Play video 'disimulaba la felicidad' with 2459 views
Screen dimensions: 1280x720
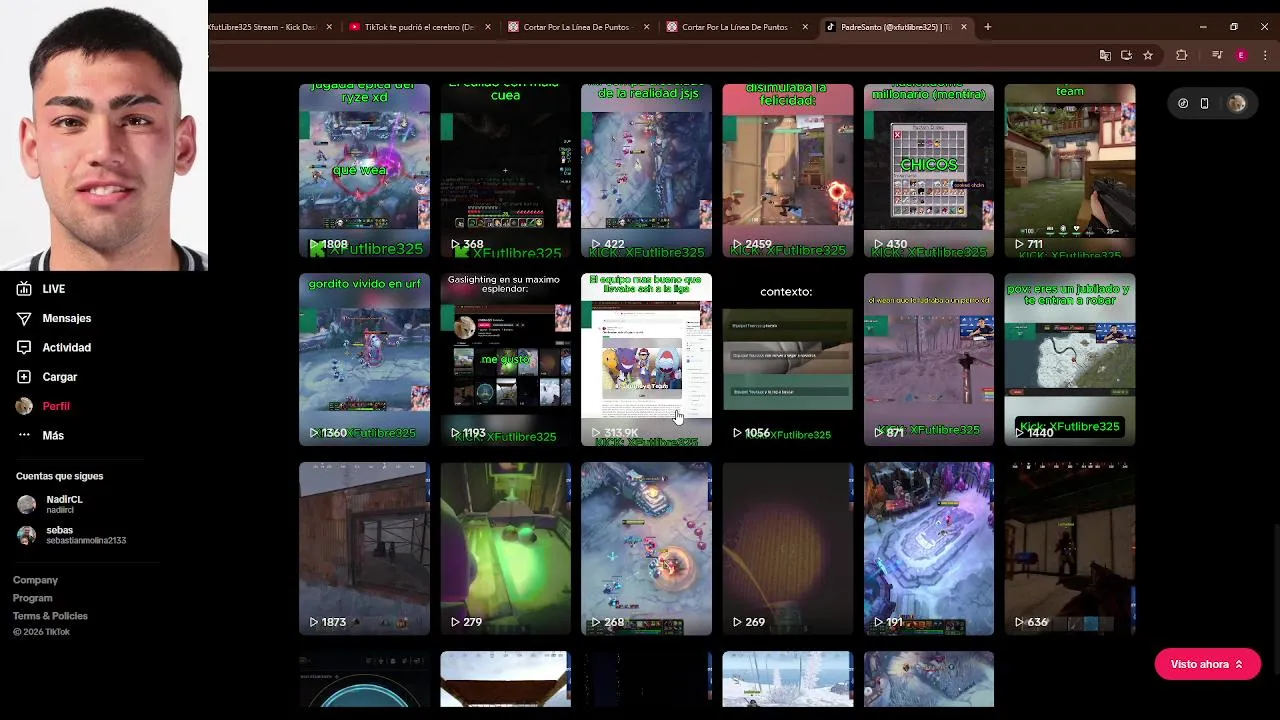(x=788, y=170)
